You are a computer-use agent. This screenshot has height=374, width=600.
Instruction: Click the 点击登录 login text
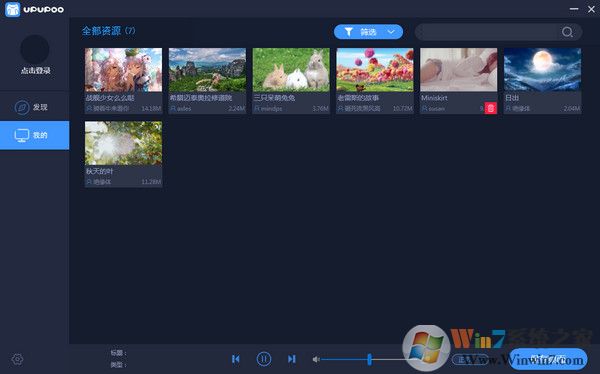click(36, 70)
